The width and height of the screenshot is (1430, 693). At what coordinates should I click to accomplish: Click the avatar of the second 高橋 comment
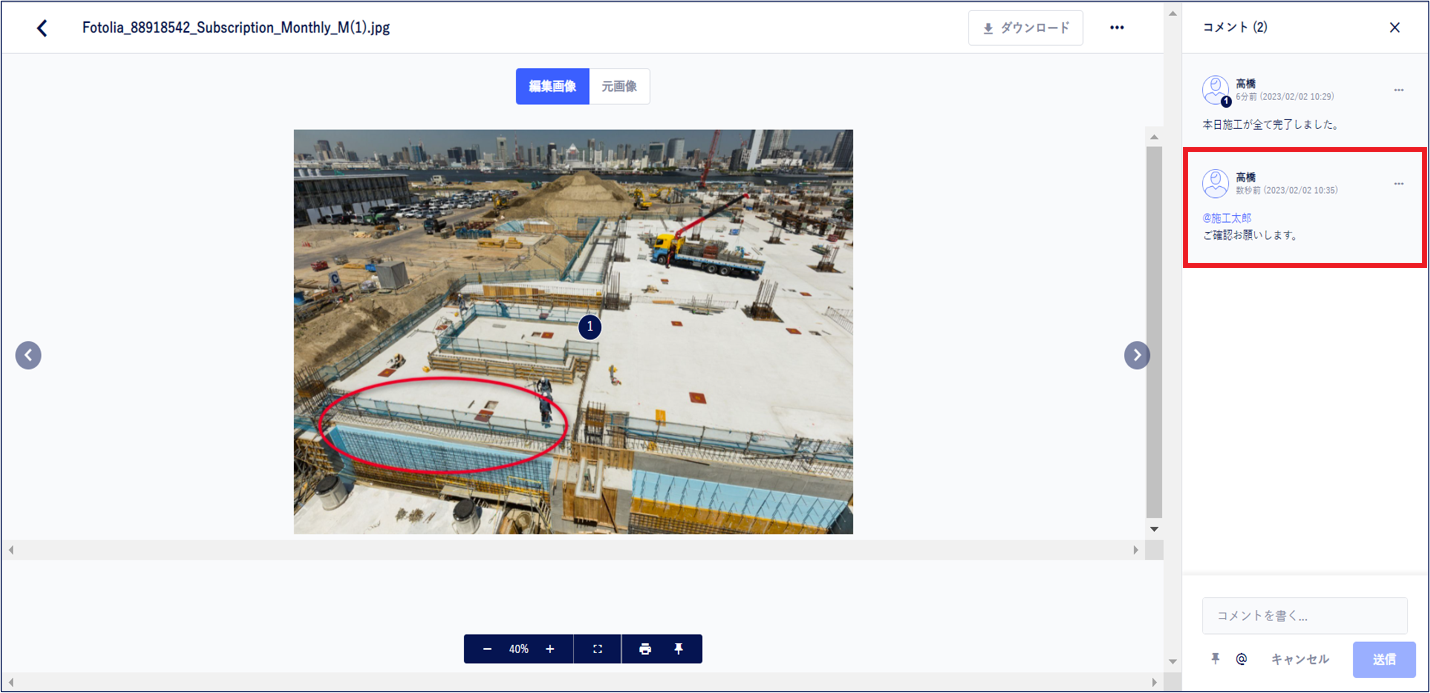coord(1216,184)
